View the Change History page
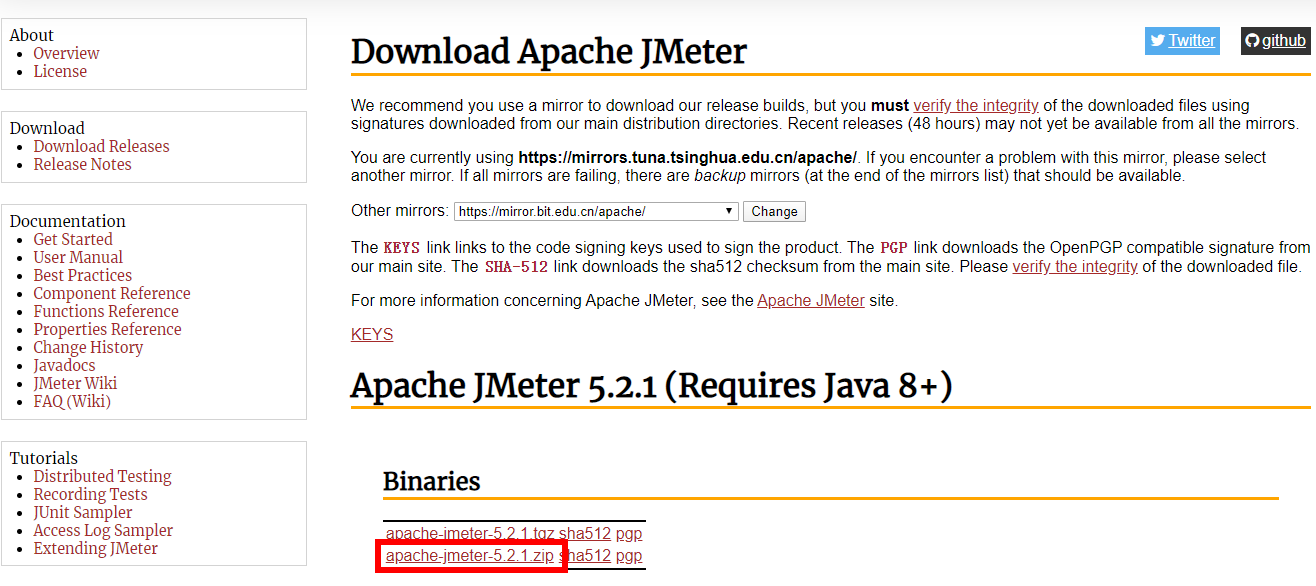Image resolution: width=1316 pixels, height=586 pixels. (x=88, y=347)
